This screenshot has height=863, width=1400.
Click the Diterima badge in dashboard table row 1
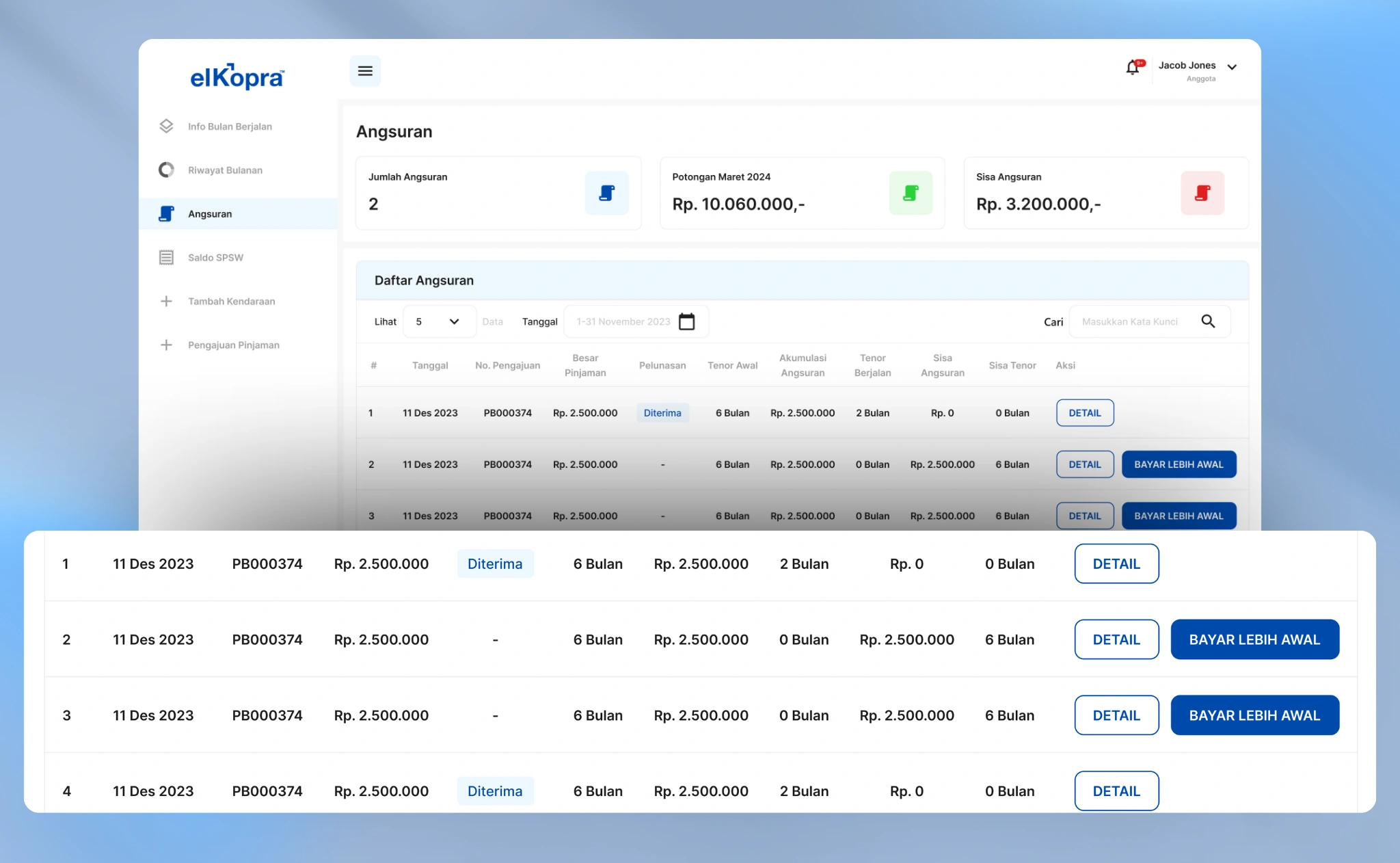(662, 413)
